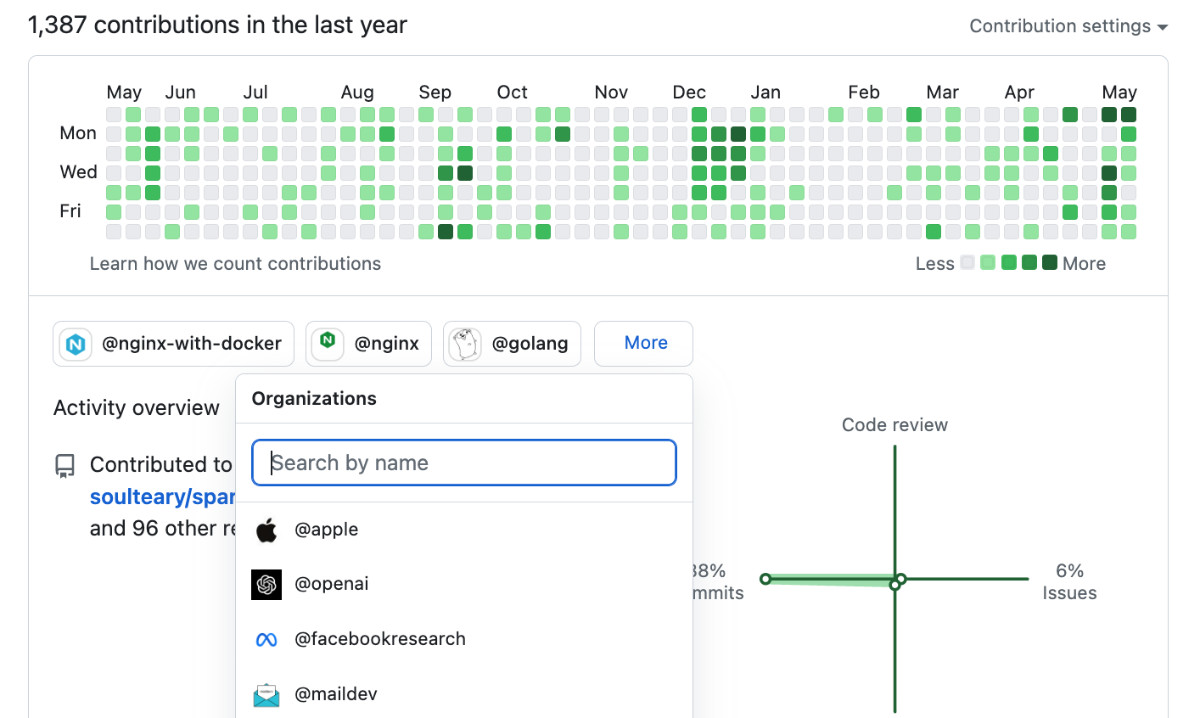Collapse the More organizations dropdown

[643, 343]
